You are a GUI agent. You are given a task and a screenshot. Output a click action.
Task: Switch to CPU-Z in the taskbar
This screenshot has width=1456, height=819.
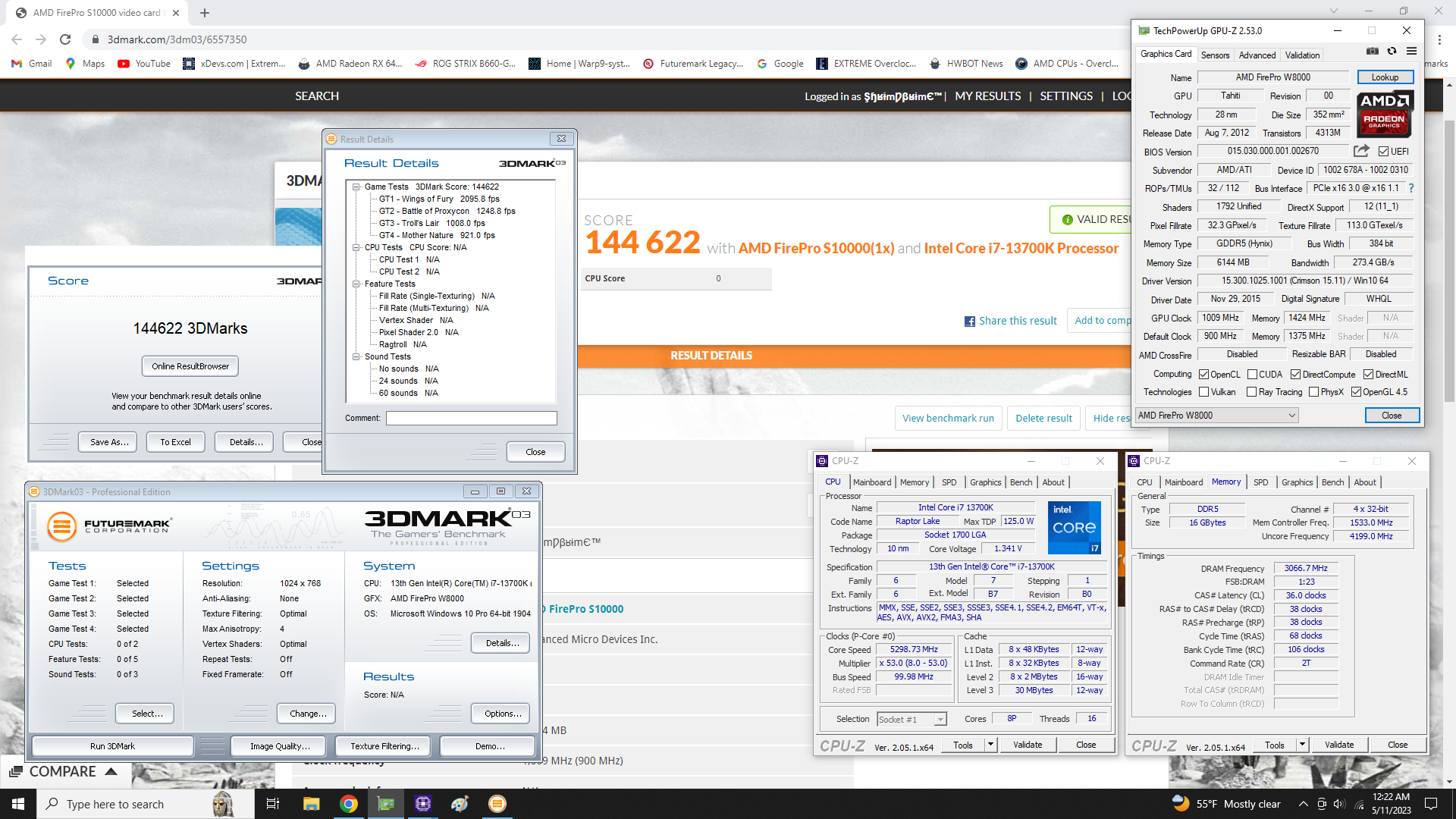pyautogui.click(x=423, y=804)
